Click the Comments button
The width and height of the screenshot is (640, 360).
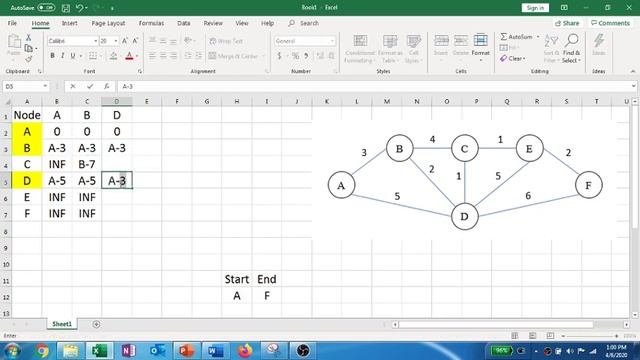coord(610,23)
